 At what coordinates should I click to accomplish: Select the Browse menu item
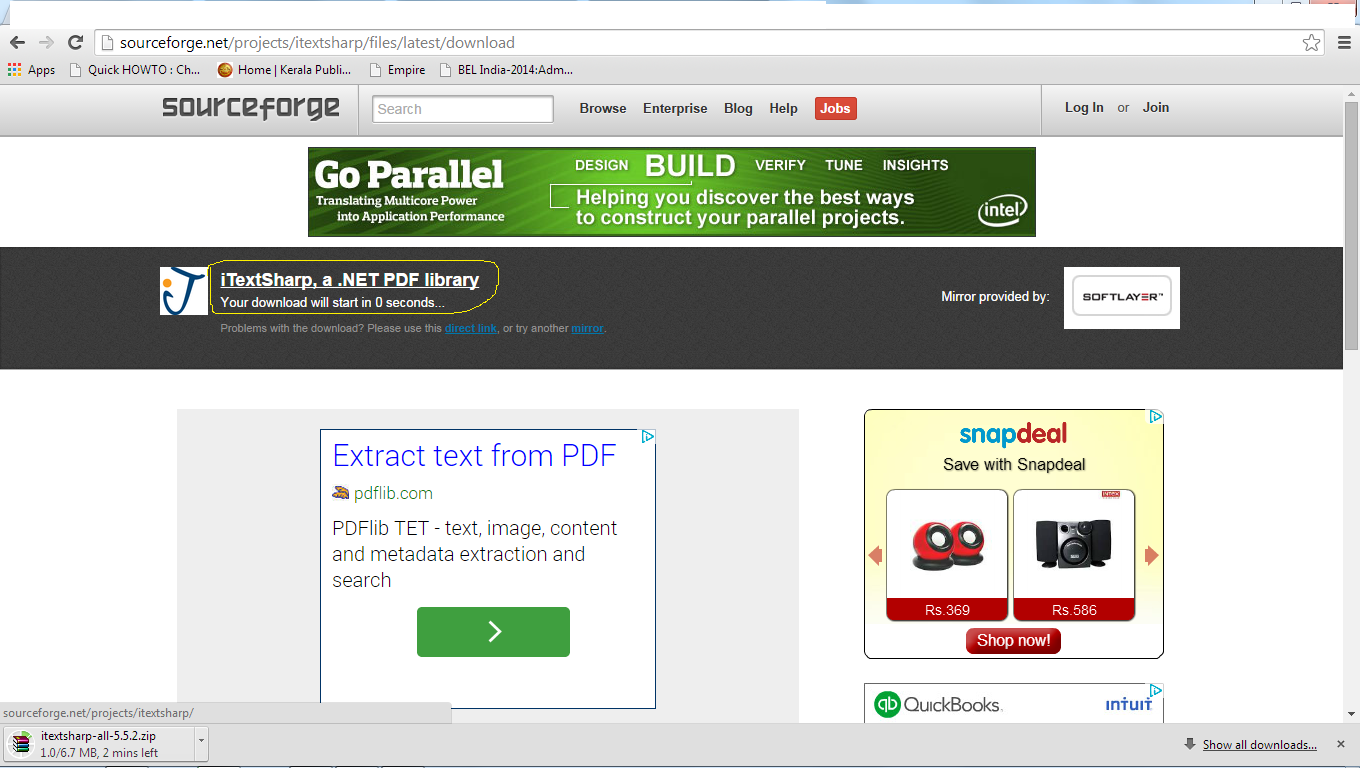point(602,108)
